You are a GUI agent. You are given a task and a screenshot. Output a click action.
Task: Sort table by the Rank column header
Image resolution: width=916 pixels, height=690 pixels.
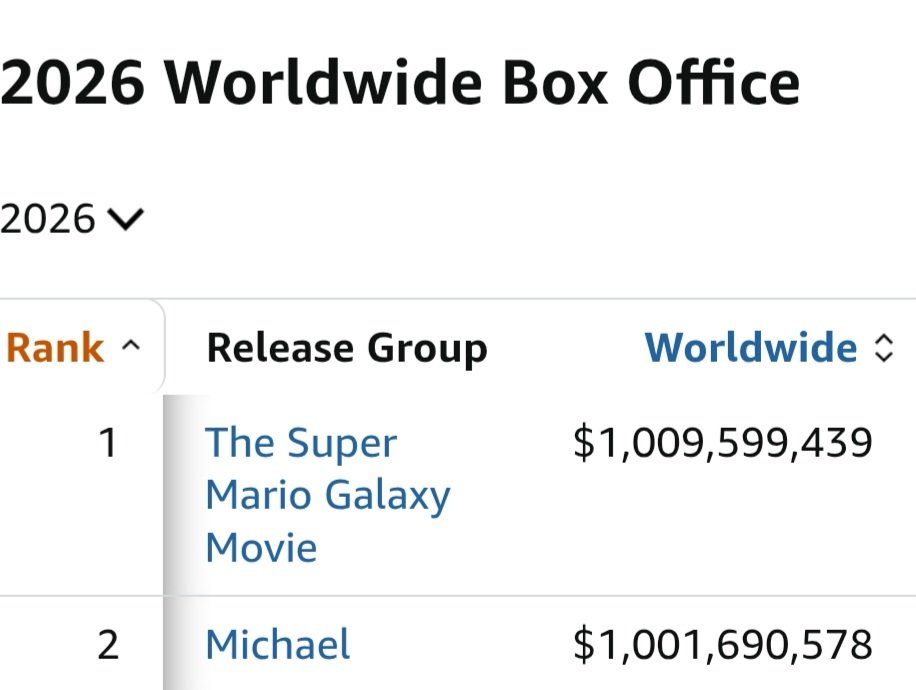[55, 348]
